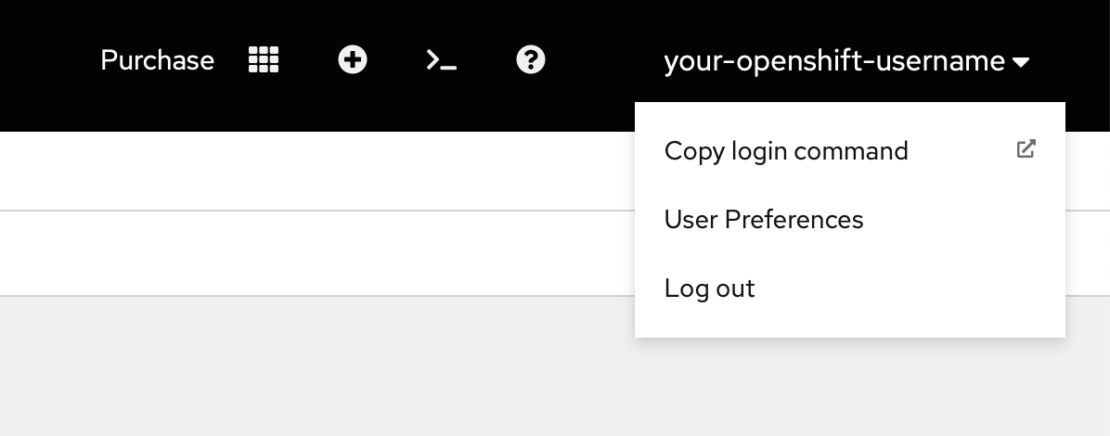Launch the web terminal command line icon
The image size is (1110, 436).
tap(441, 61)
